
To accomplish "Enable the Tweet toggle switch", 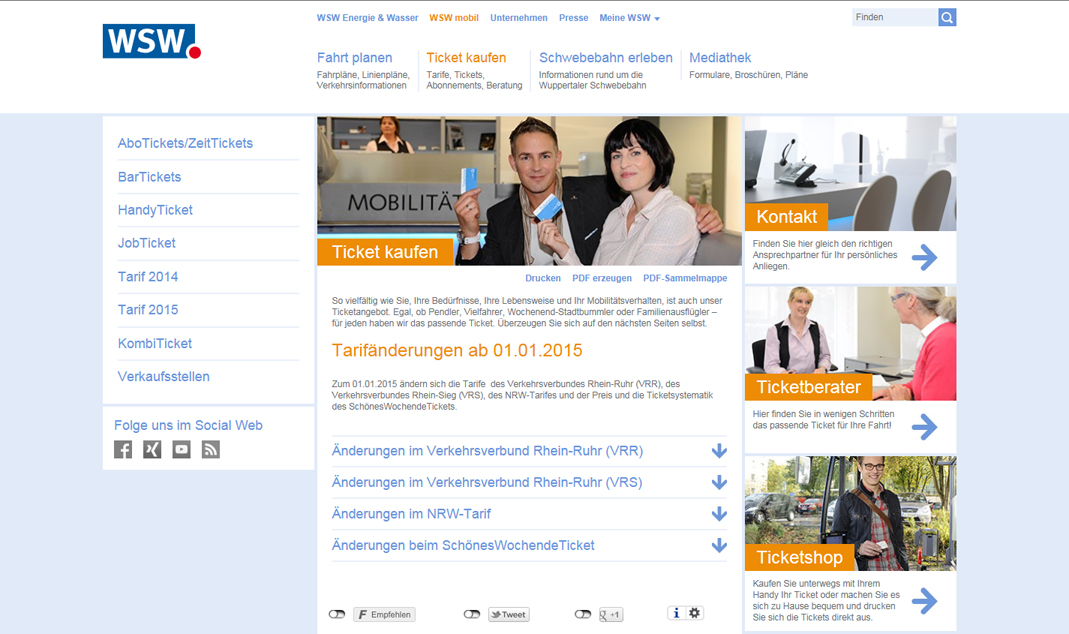I will coord(472,614).
